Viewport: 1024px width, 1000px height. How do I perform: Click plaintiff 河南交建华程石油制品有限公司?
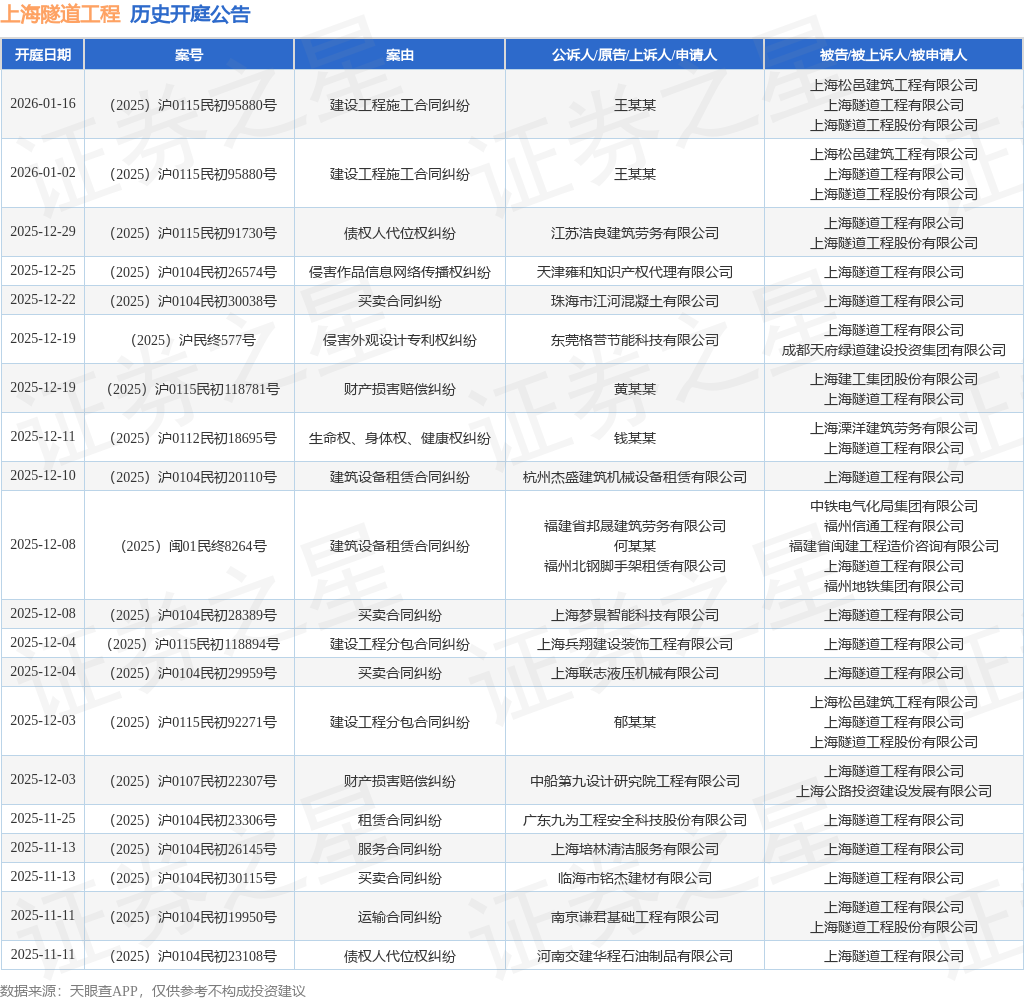[635, 956]
